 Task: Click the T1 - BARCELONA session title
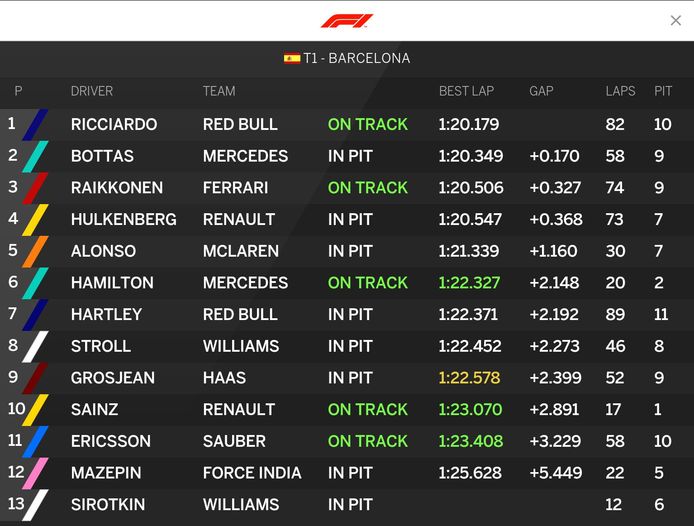[x=357, y=58]
